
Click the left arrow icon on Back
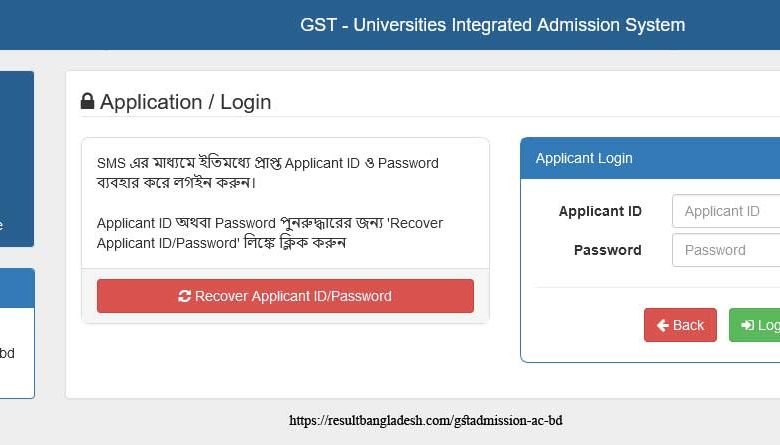pos(662,325)
